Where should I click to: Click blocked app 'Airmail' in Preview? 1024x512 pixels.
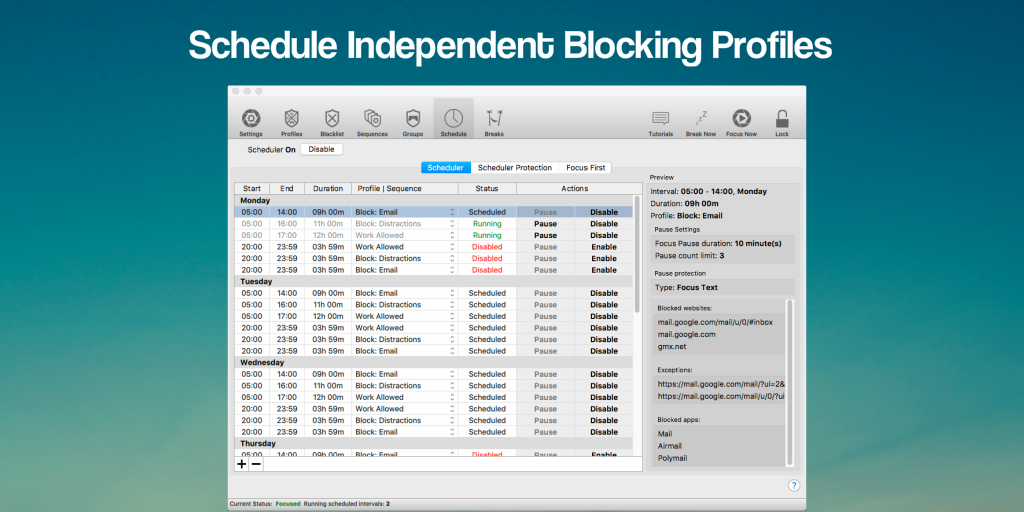669,445
